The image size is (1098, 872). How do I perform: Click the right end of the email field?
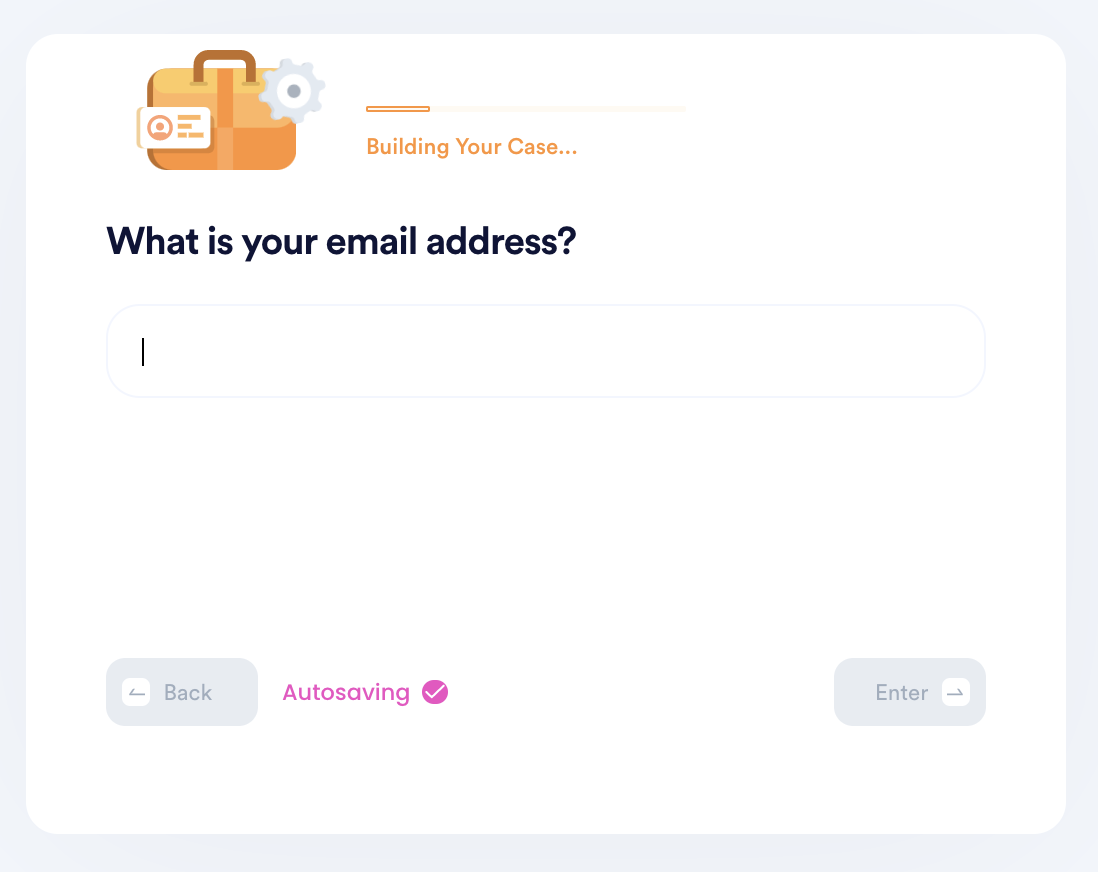click(x=959, y=351)
